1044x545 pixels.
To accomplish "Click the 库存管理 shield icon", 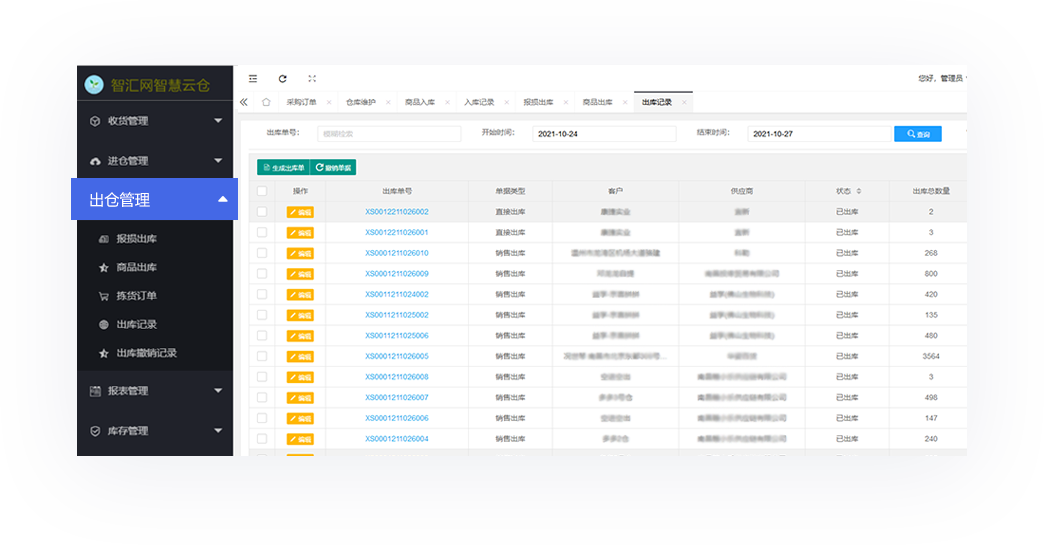I will pos(95,431).
